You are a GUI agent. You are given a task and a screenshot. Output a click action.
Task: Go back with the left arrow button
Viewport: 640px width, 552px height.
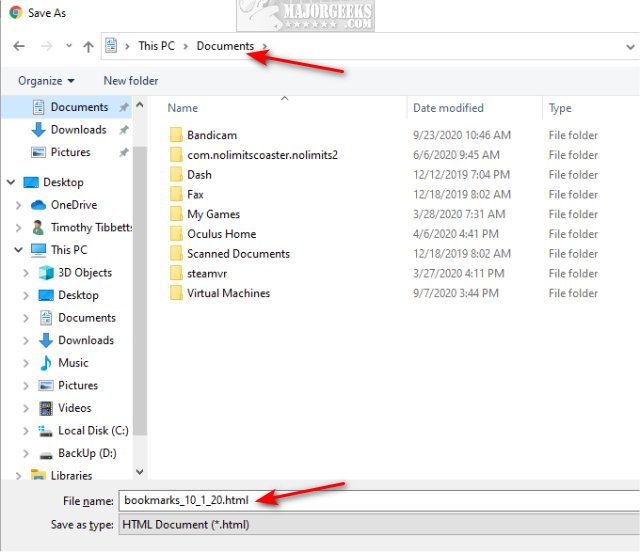[x=19, y=46]
